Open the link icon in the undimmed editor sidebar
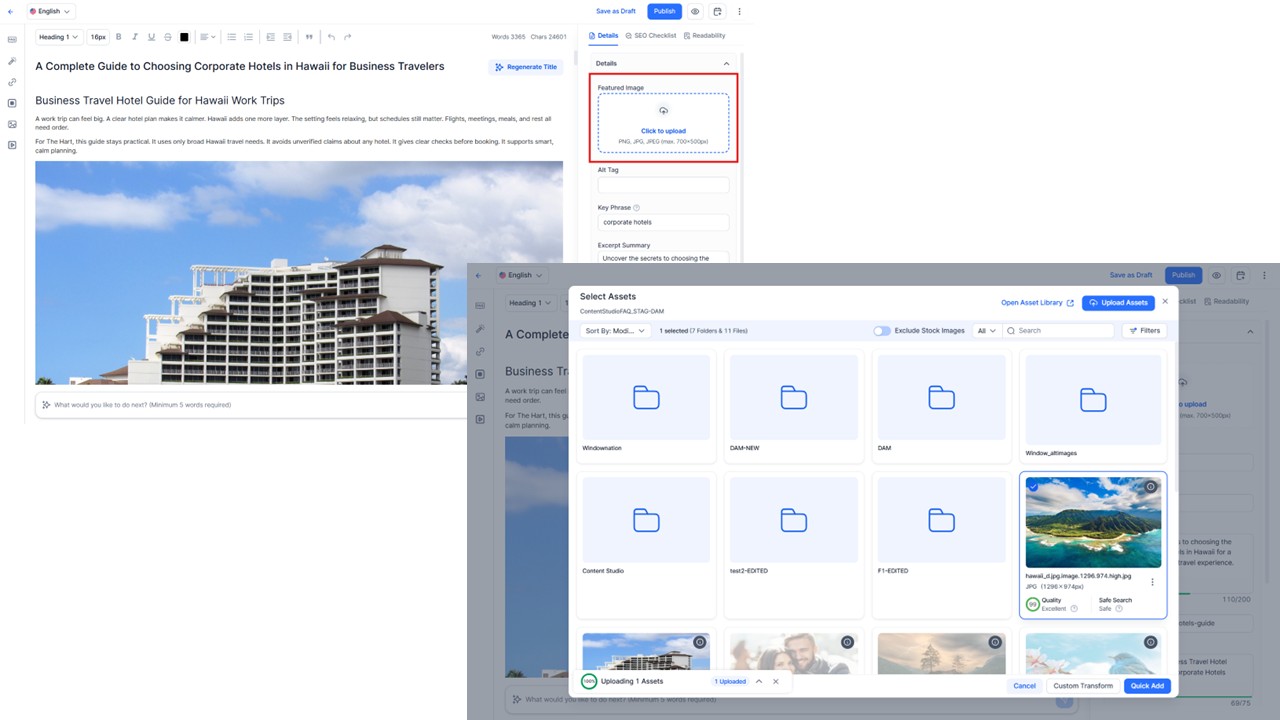The image size is (1280, 720). coord(12,82)
